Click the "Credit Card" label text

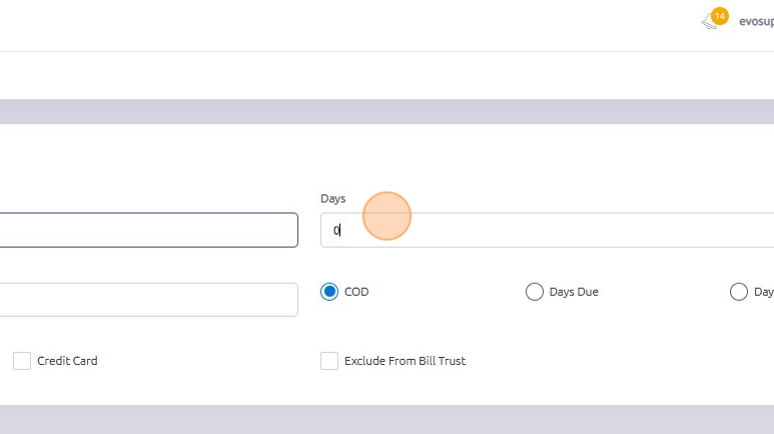pos(67,361)
